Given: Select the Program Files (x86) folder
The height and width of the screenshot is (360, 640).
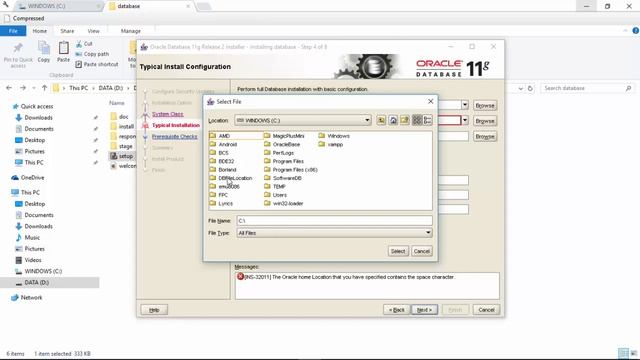Looking at the screenshot, I should tap(291, 169).
